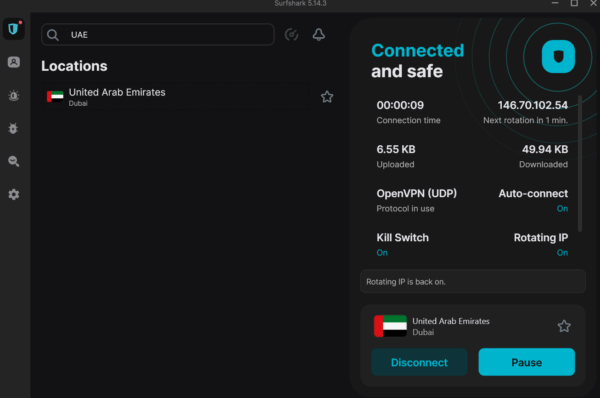Favorite the connected Dubai server star
This screenshot has width=600, height=398.
[564, 326]
